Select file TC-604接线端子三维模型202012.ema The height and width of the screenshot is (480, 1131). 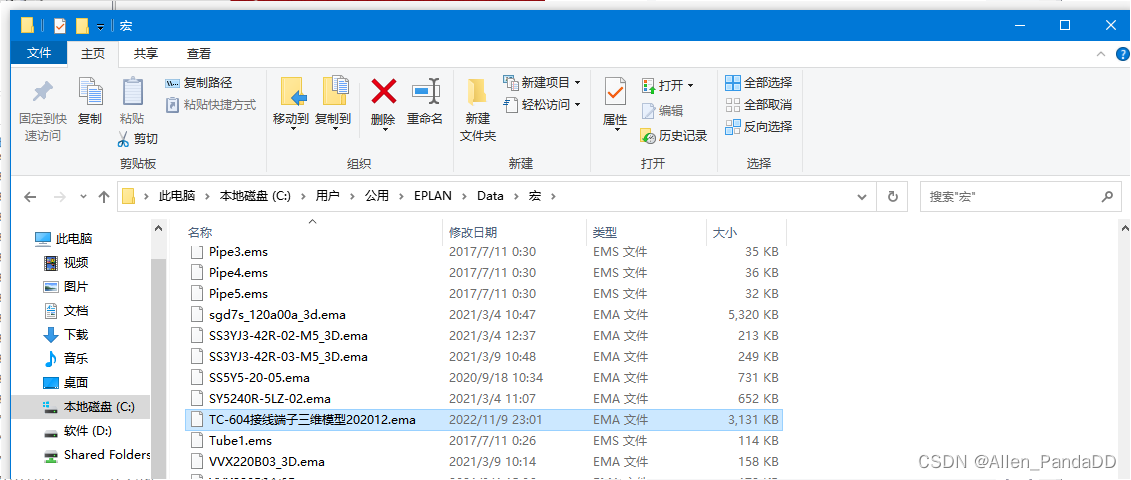[484, 419]
